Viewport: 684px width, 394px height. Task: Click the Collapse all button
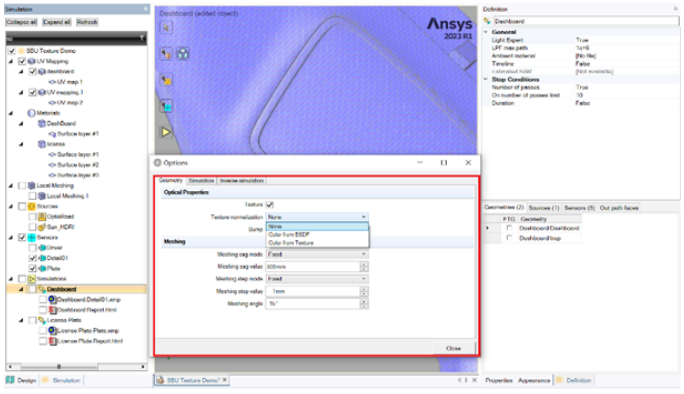(x=21, y=22)
